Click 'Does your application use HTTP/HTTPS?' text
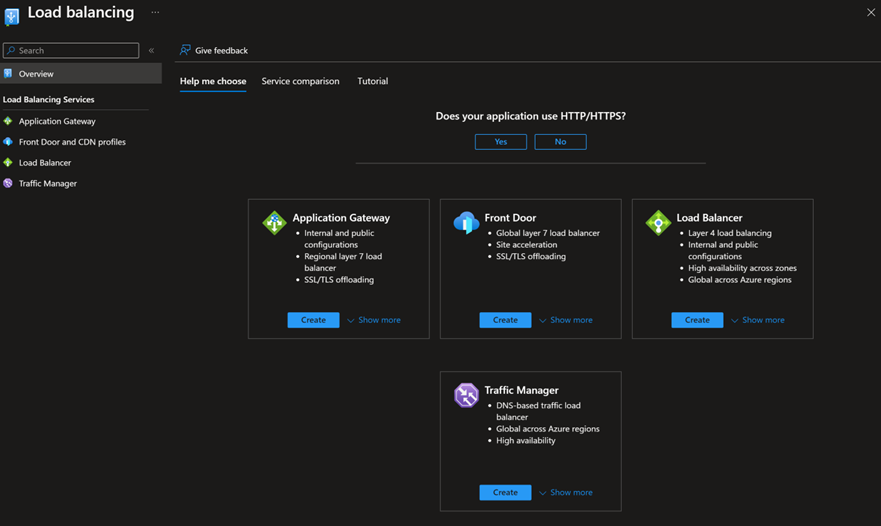 click(530, 116)
